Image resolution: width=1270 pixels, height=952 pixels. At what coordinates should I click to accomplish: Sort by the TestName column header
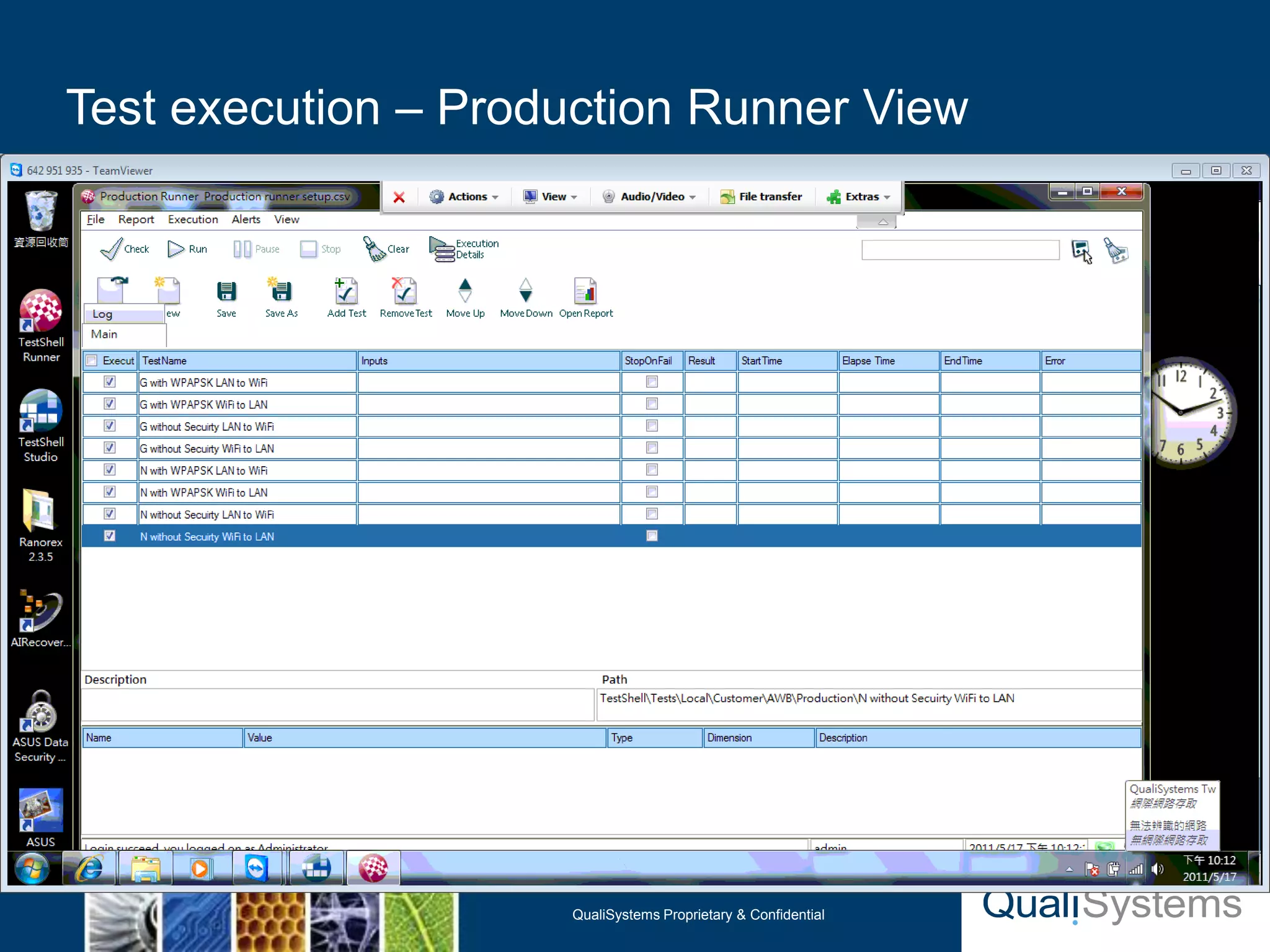pyautogui.click(x=247, y=361)
